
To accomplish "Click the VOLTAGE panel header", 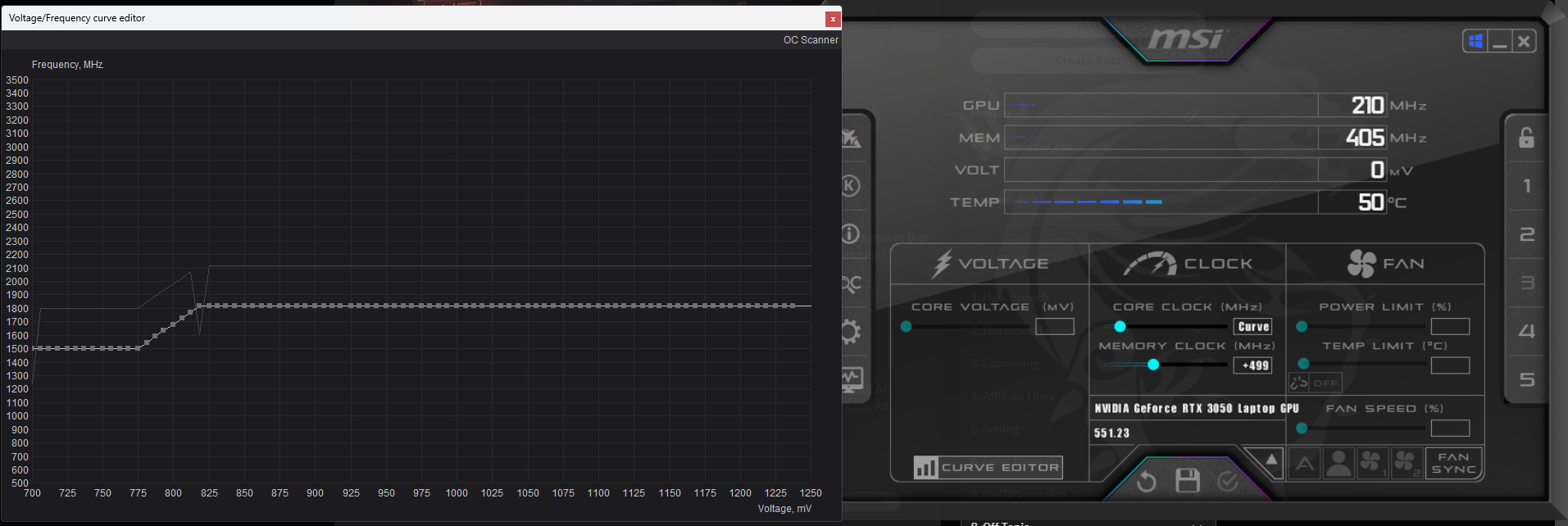I will click(x=990, y=264).
